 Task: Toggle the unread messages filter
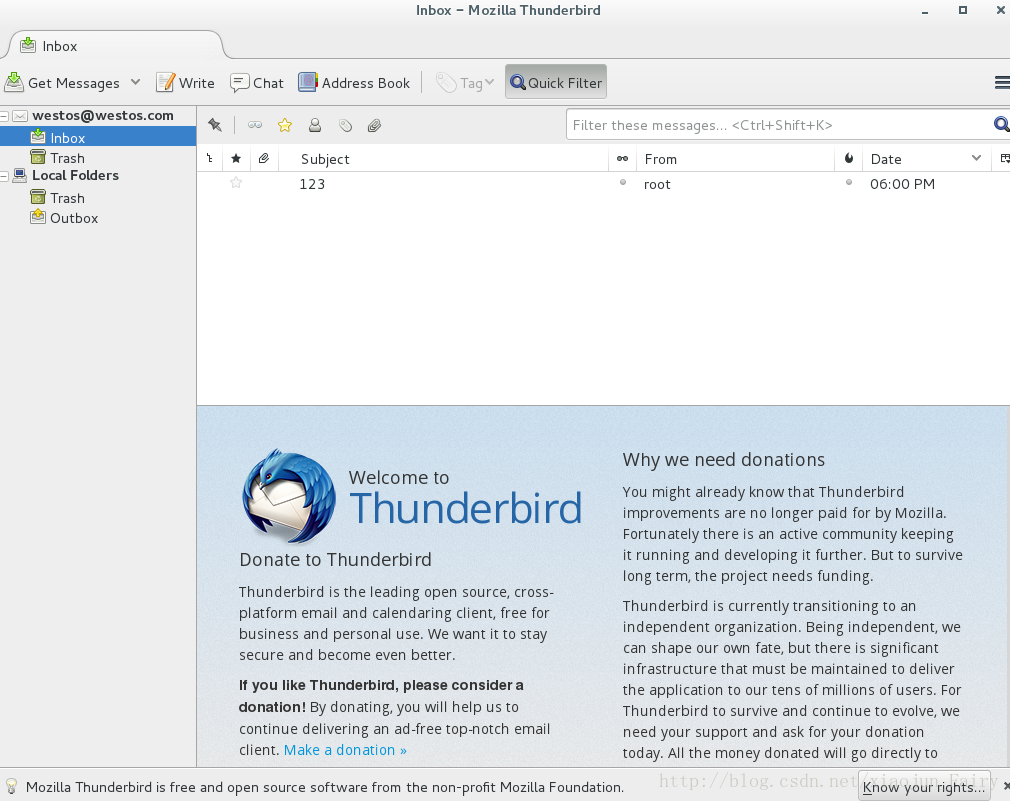click(x=255, y=125)
